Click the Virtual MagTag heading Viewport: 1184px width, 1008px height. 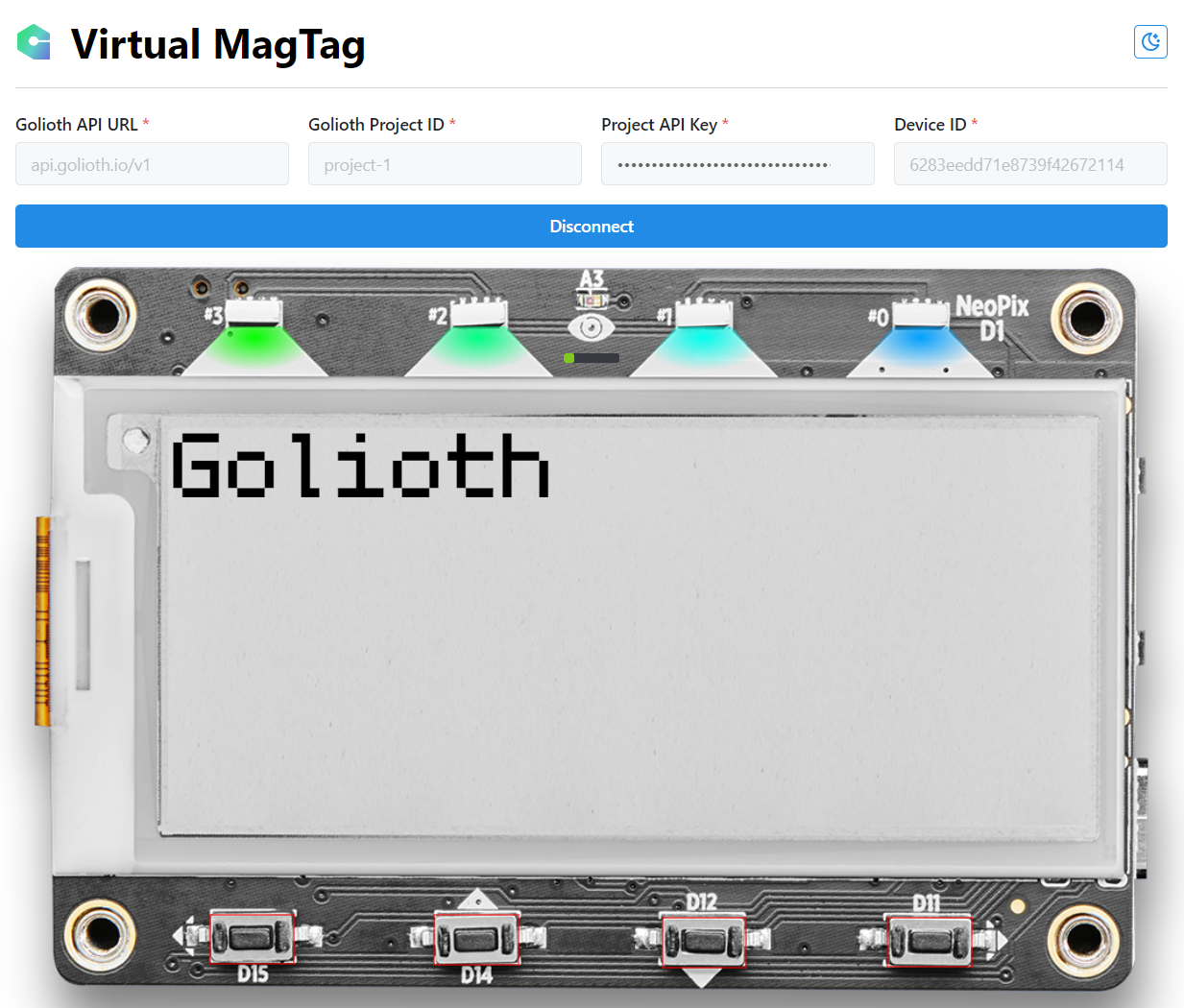pos(218,44)
